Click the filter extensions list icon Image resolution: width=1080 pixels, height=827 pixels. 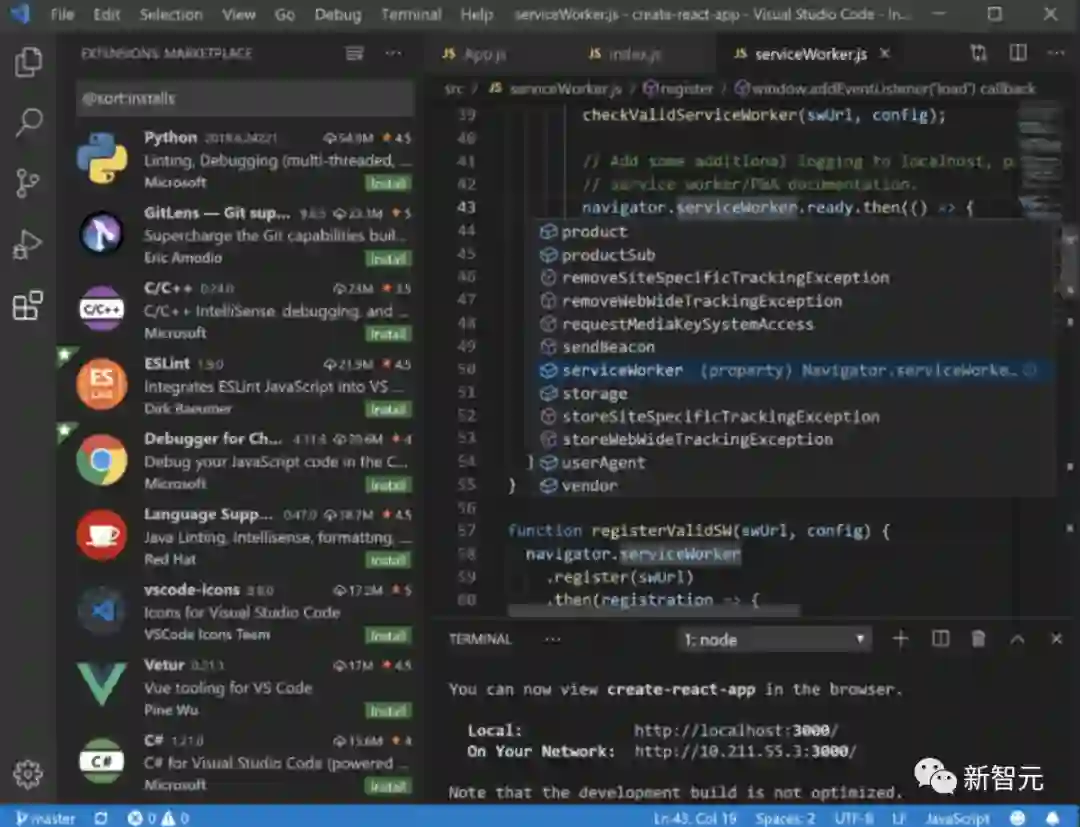point(355,53)
